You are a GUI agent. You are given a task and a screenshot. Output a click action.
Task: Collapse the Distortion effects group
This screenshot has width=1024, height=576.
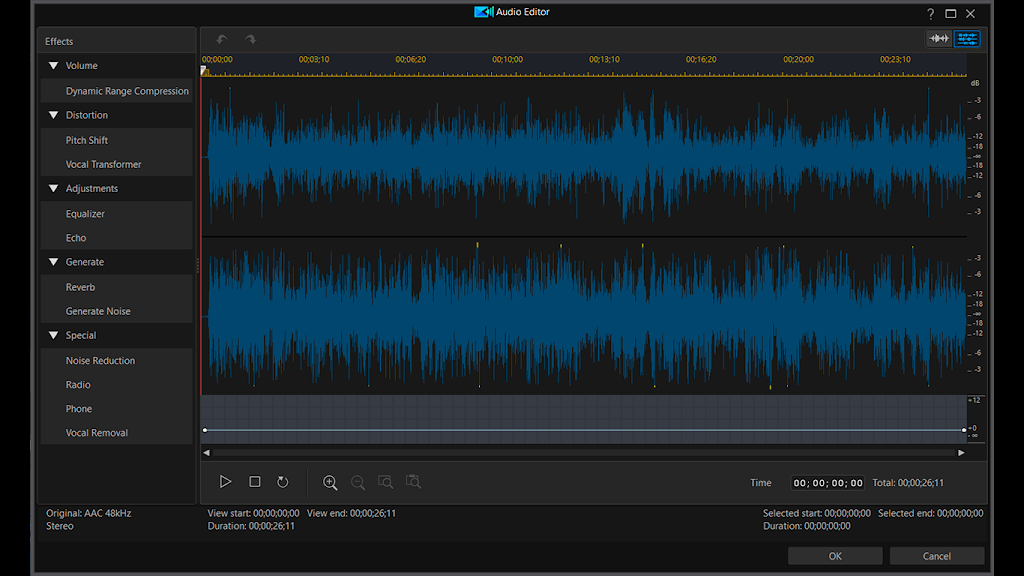click(x=54, y=115)
